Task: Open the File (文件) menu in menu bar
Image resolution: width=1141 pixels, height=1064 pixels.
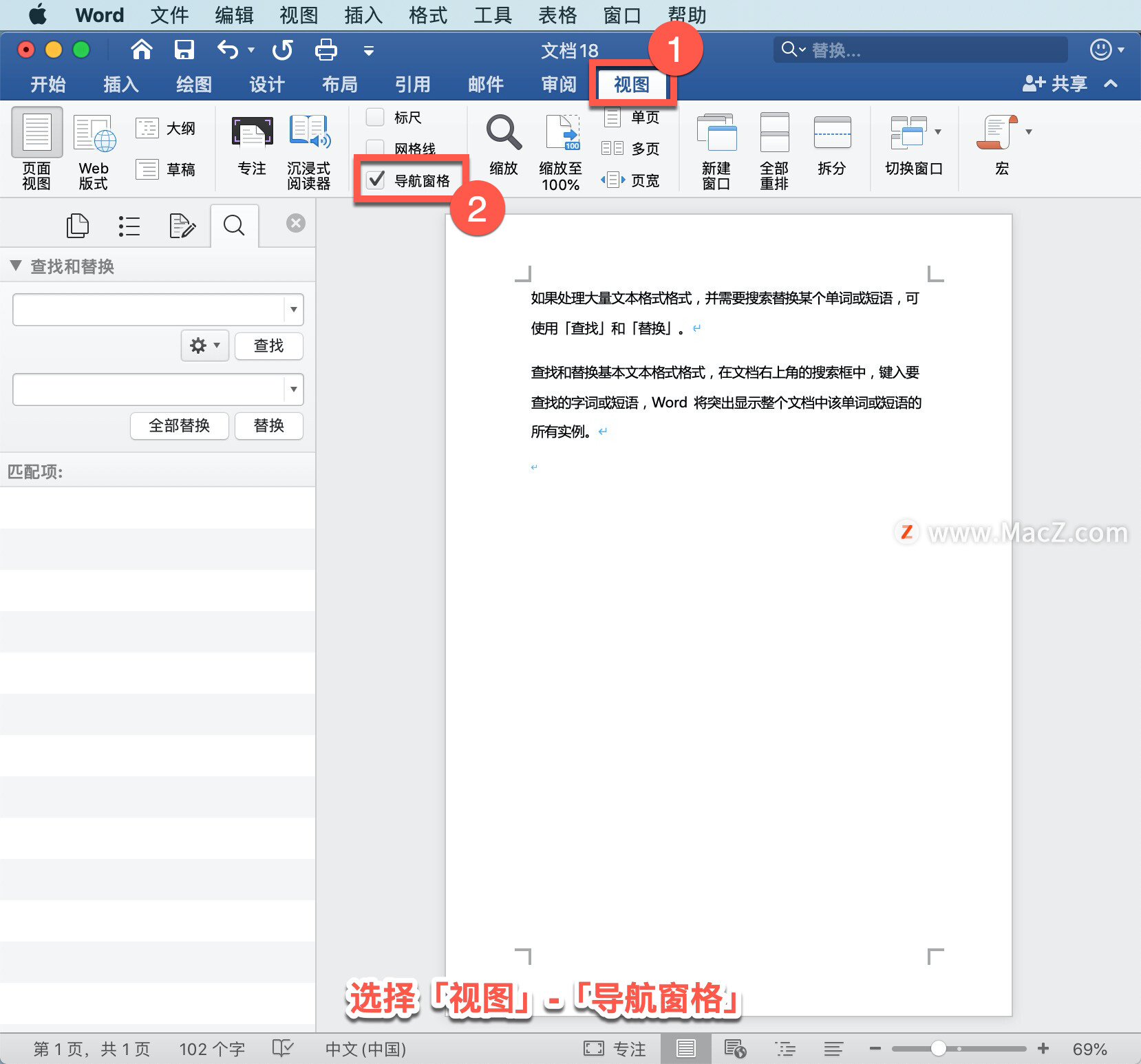Action: (169, 15)
